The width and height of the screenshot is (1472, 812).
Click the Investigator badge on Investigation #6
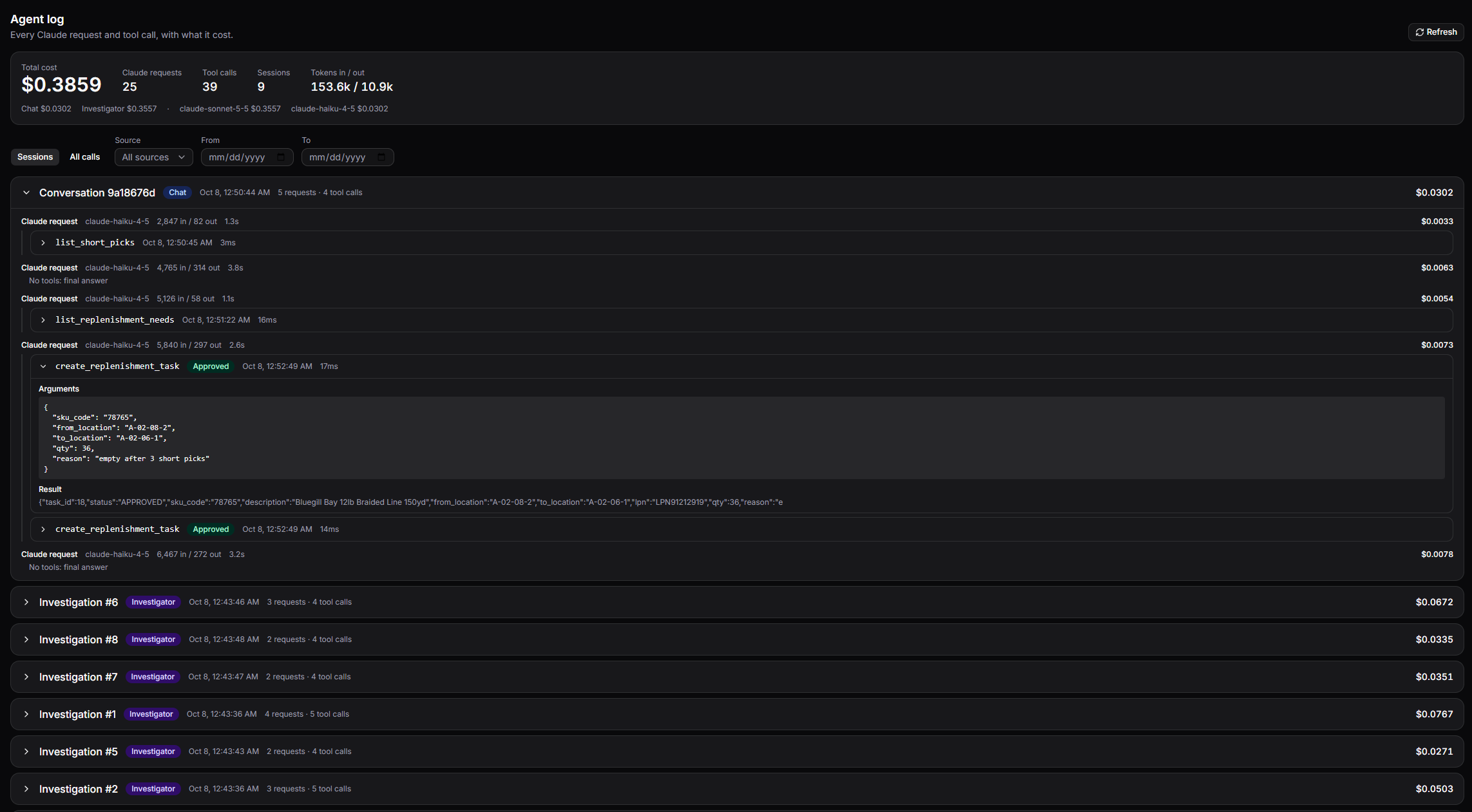[153, 602]
